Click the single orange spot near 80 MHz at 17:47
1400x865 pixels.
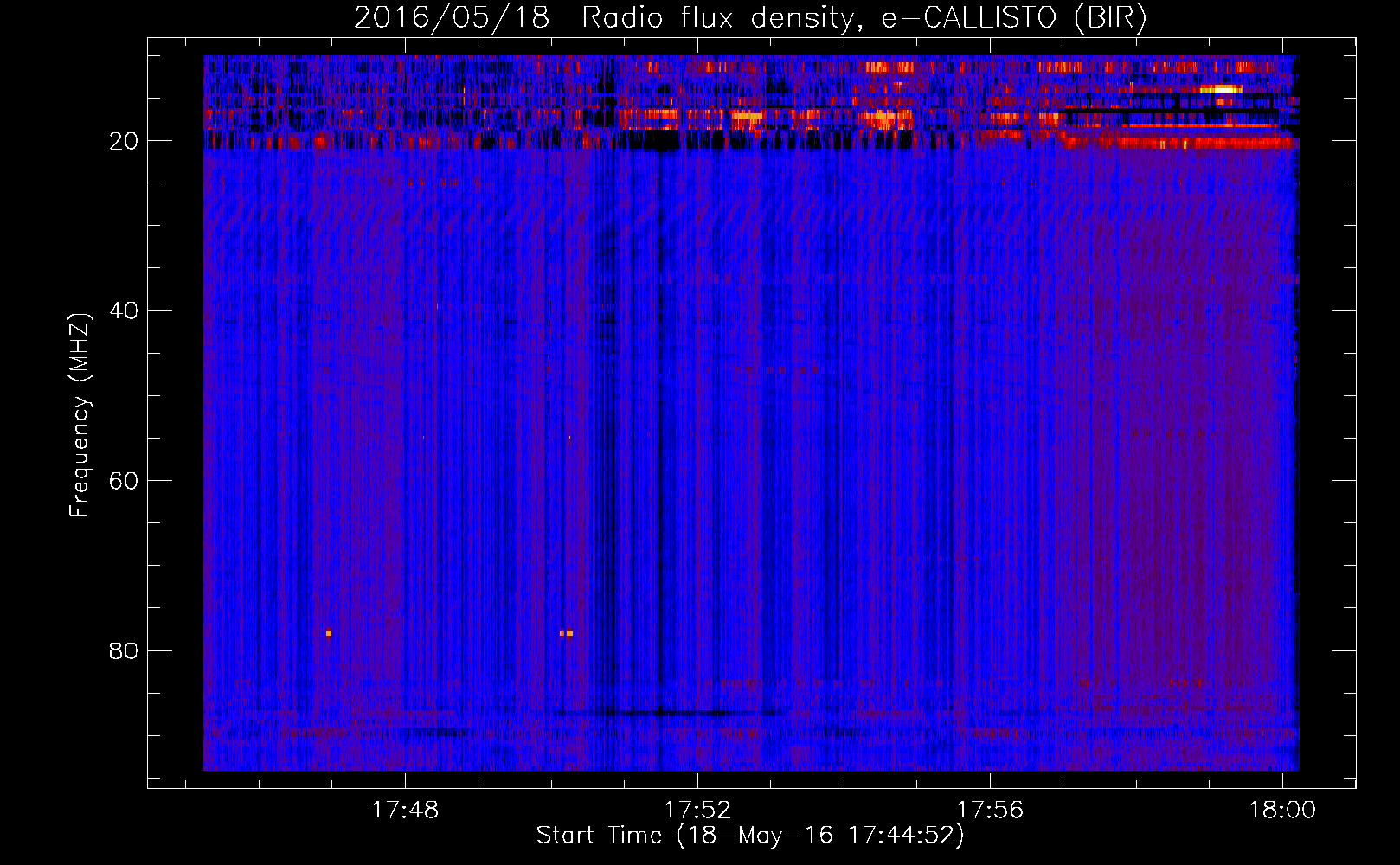point(329,633)
